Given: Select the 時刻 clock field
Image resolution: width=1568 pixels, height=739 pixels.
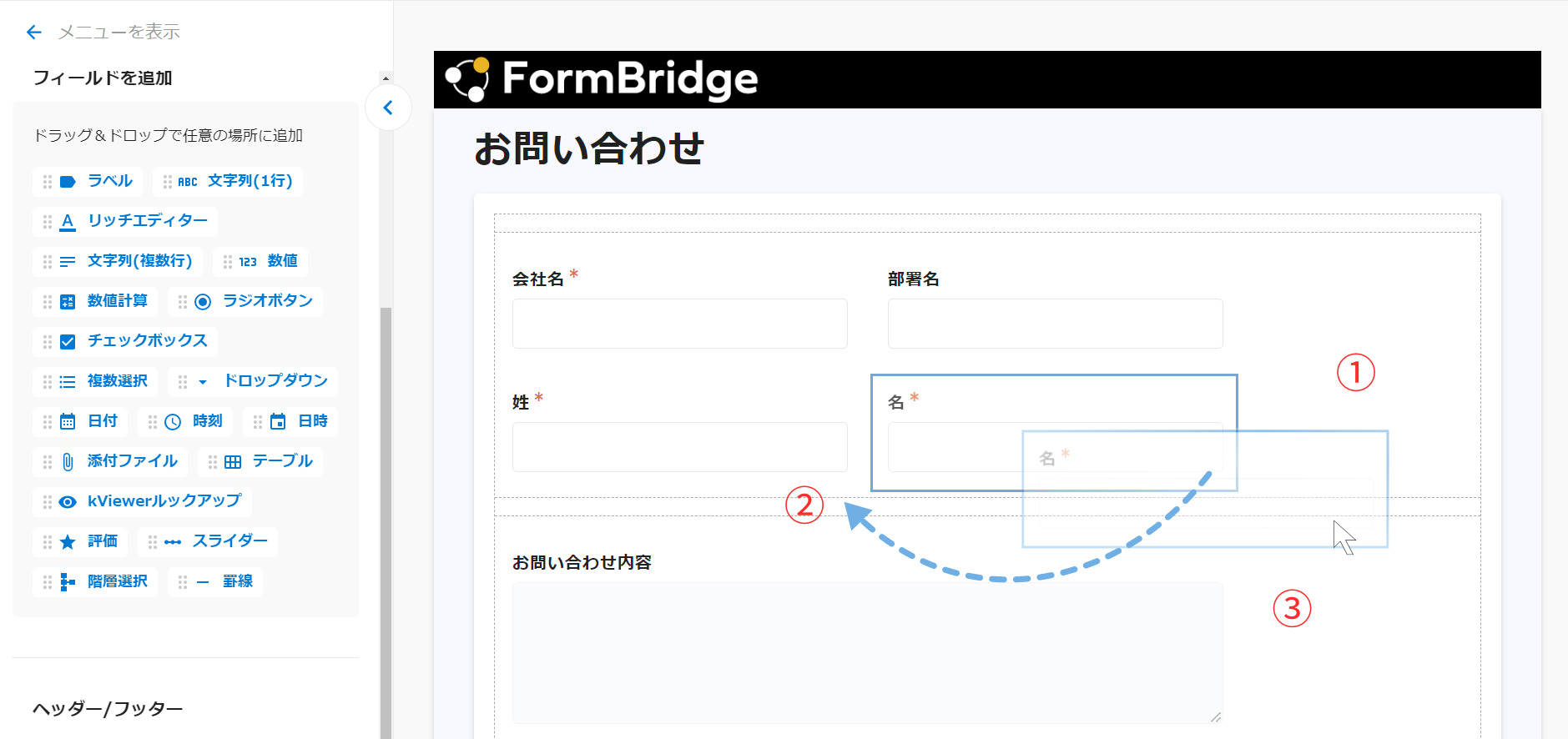Looking at the screenshot, I should point(185,421).
